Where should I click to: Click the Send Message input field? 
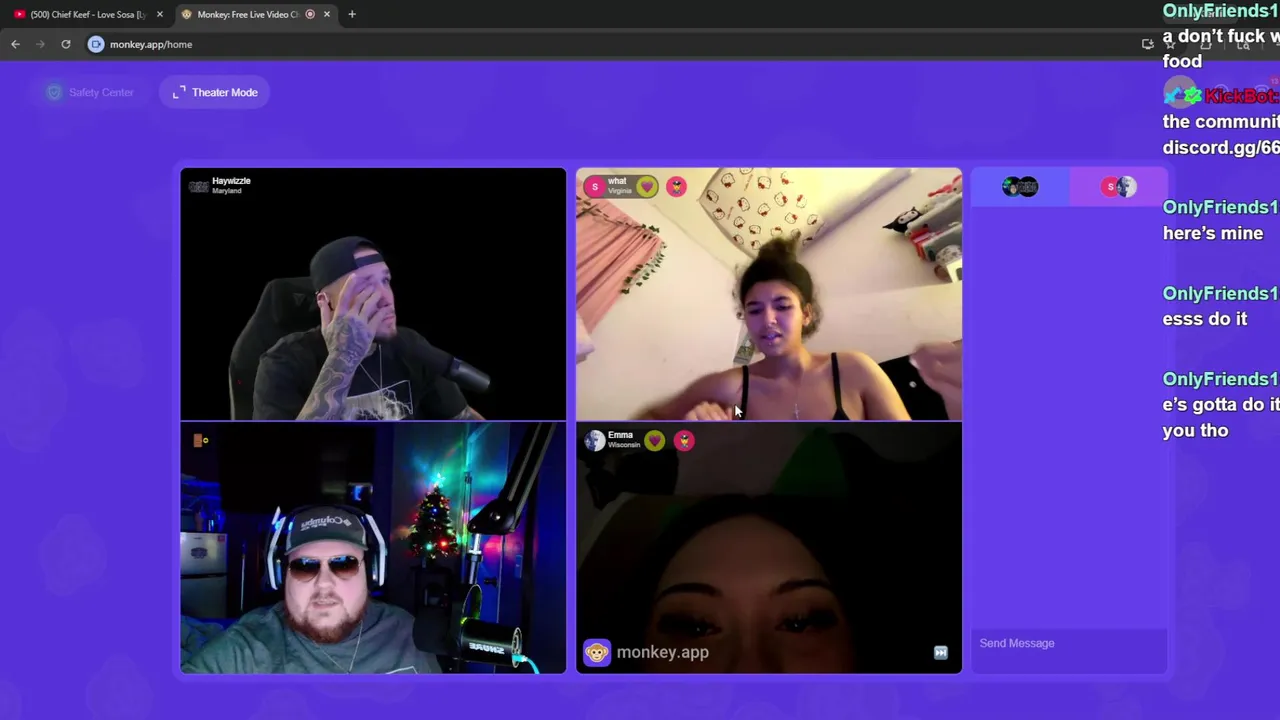click(x=1068, y=643)
